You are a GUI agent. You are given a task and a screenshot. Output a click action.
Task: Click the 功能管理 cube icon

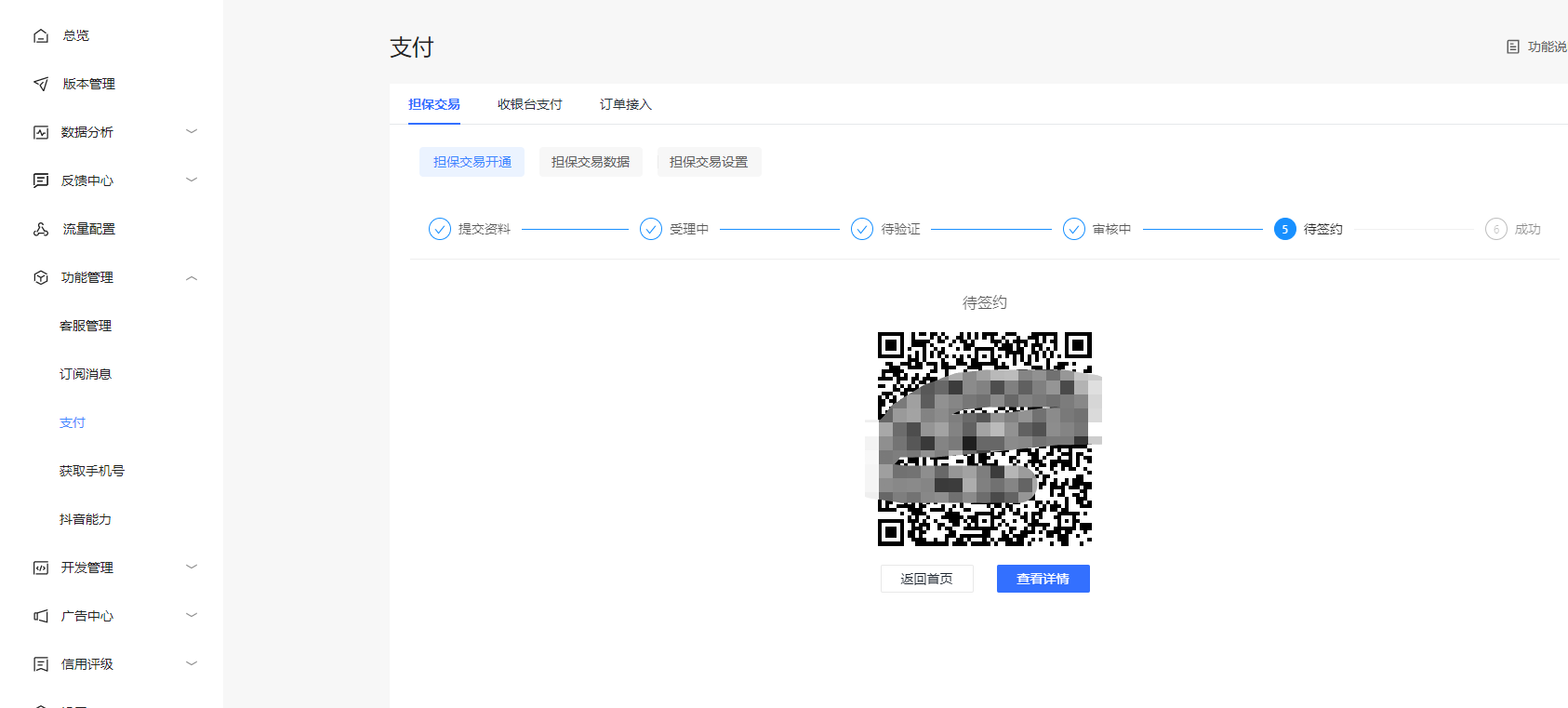41,277
